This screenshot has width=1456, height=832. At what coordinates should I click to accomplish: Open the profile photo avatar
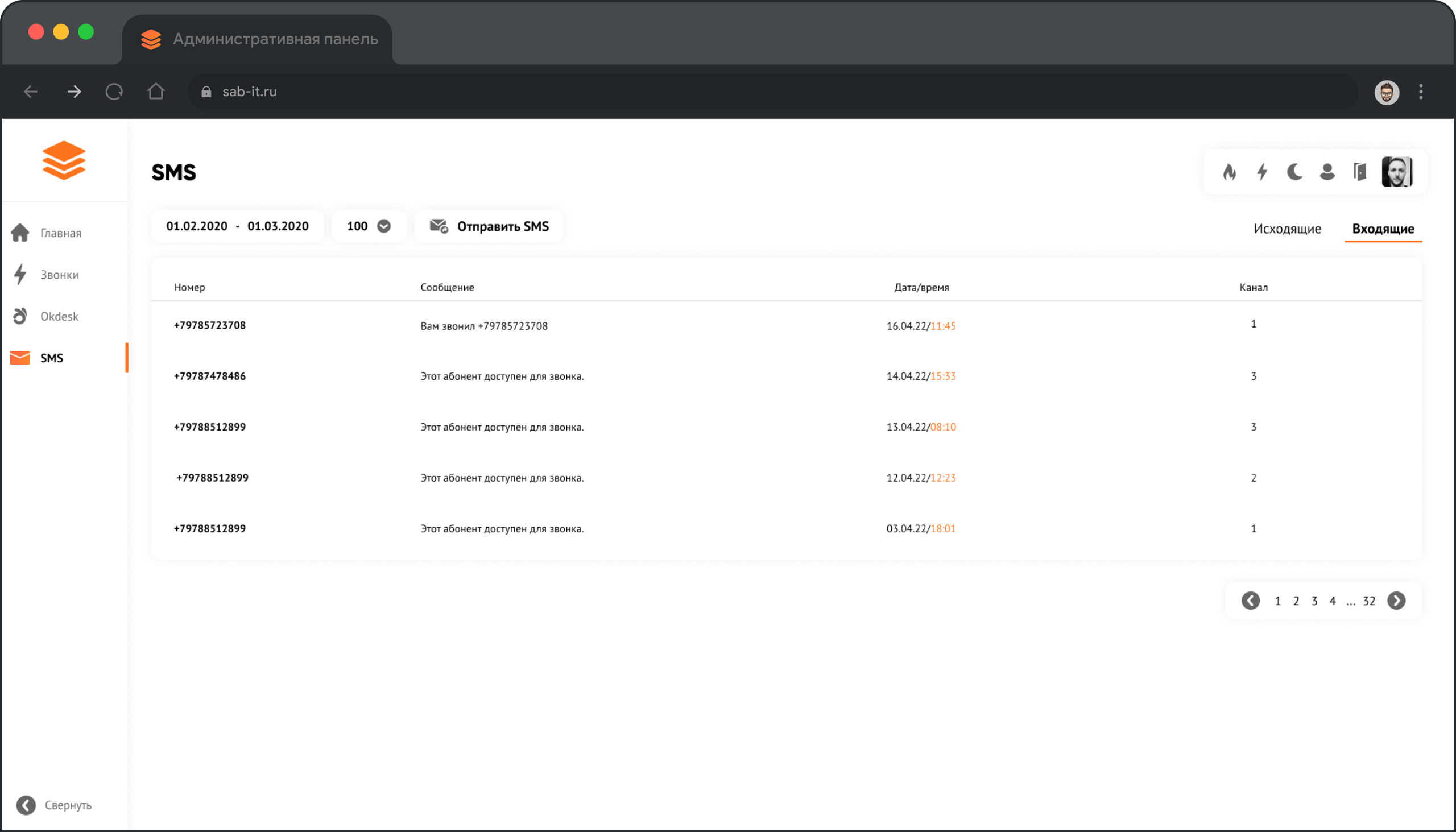click(1397, 172)
